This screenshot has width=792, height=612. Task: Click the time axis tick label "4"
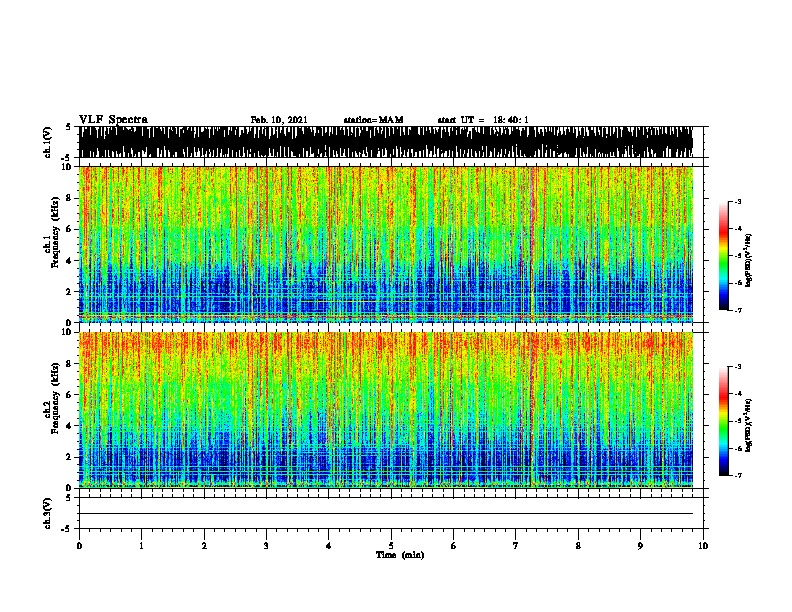pos(328,546)
